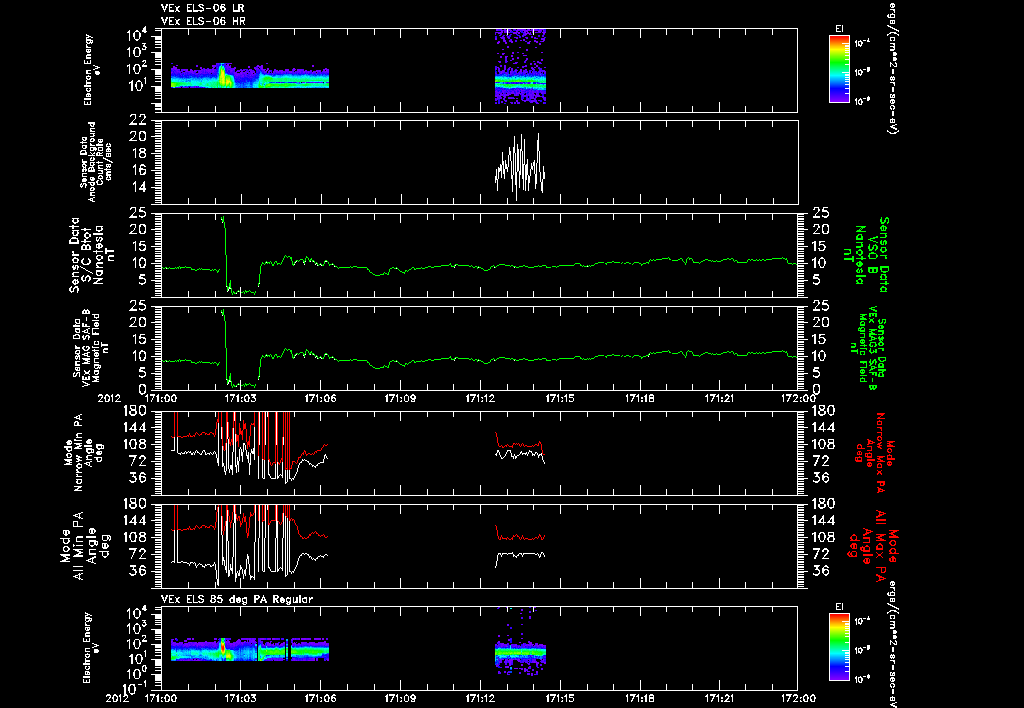Click the right '144' tick of the All PA panel
The height and width of the screenshot is (708, 1024).
pyautogui.click(x=824, y=521)
